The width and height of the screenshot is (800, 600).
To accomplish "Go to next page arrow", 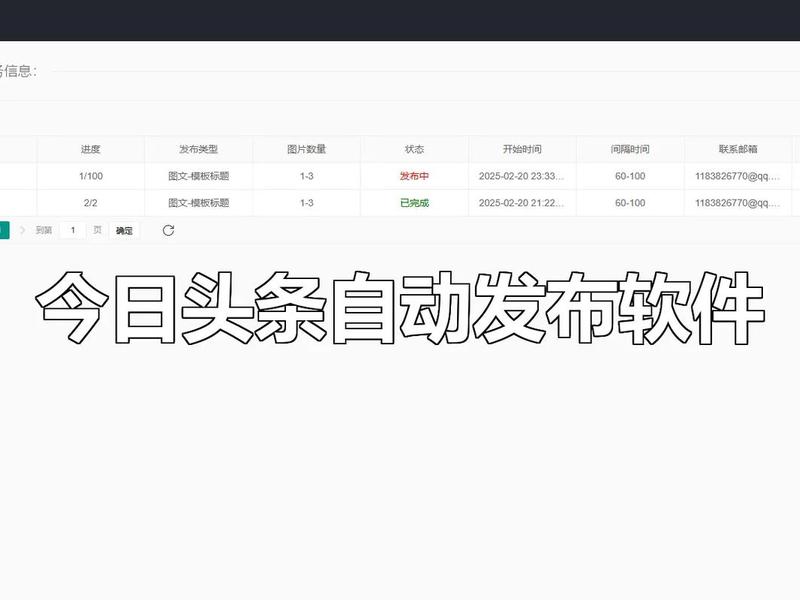I will pyautogui.click(x=22, y=230).
